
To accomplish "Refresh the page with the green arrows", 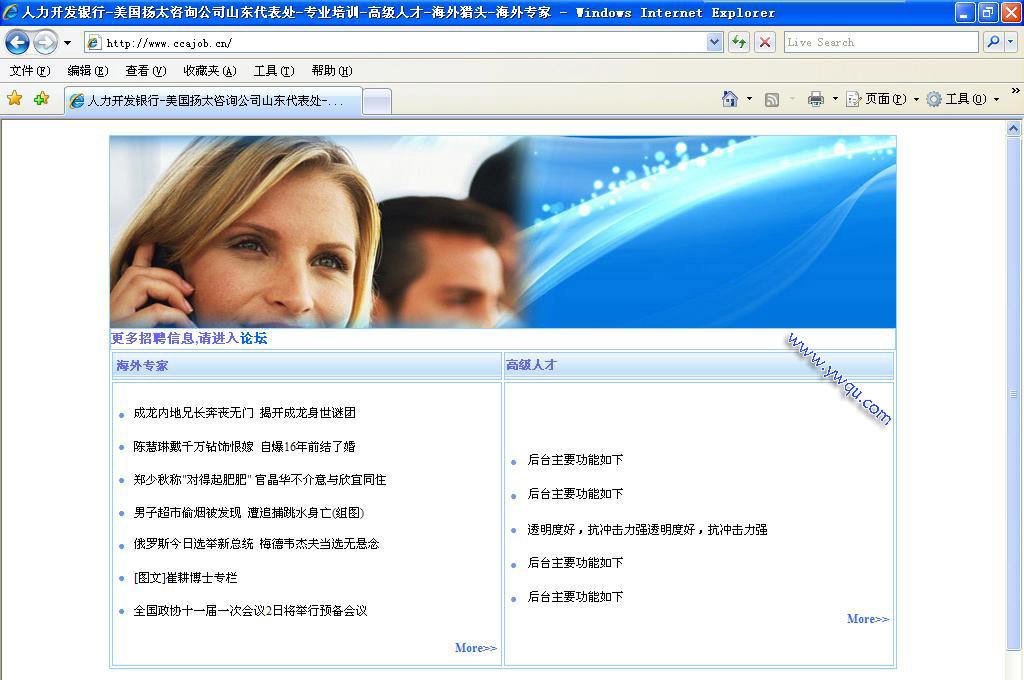I will [x=739, y=42].
